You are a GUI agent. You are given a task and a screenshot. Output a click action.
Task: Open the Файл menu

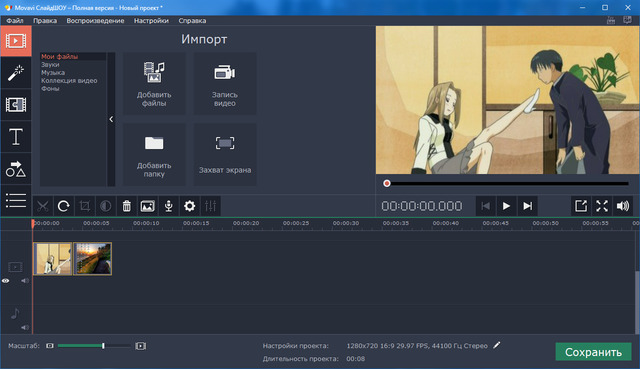click(x=15, y=20)
